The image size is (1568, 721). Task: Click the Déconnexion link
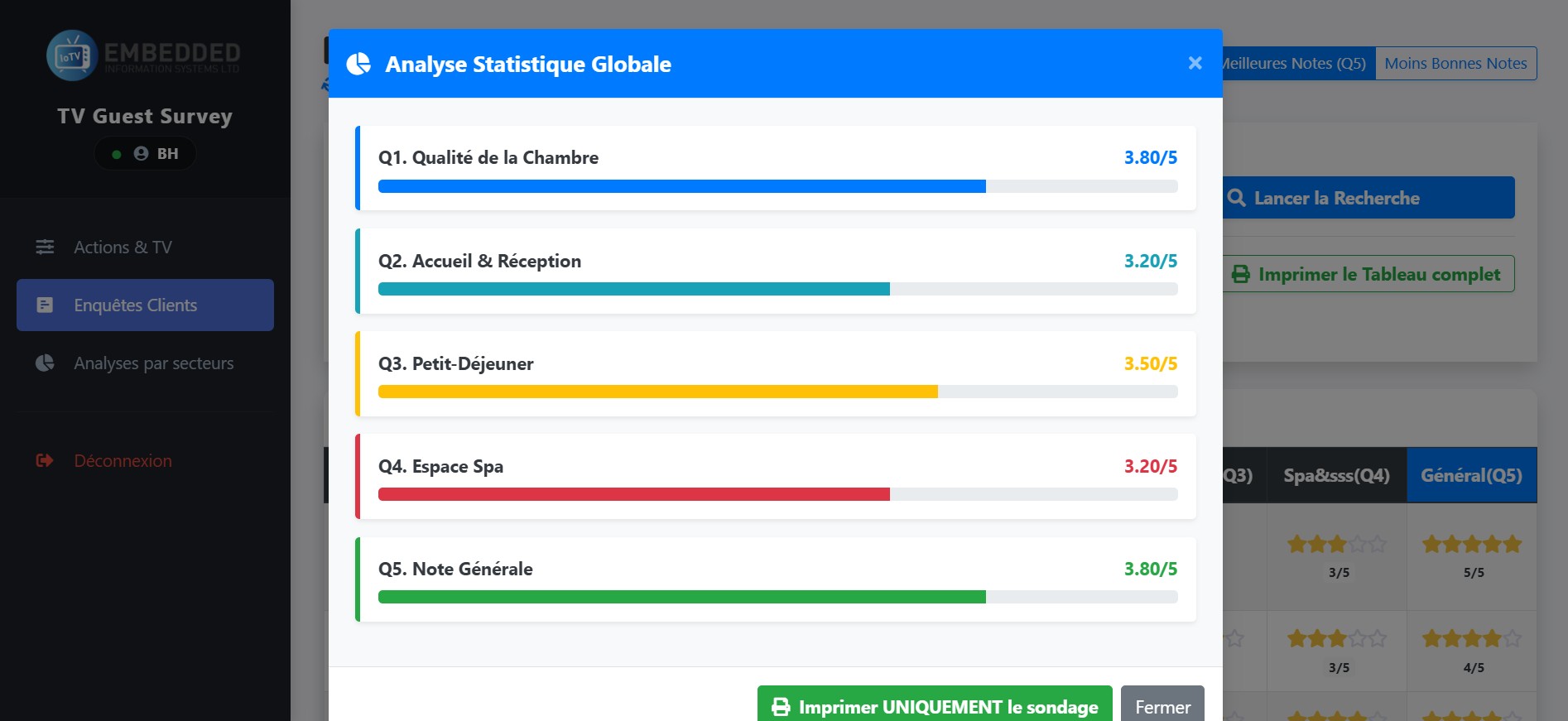click(x=123, y=460)
